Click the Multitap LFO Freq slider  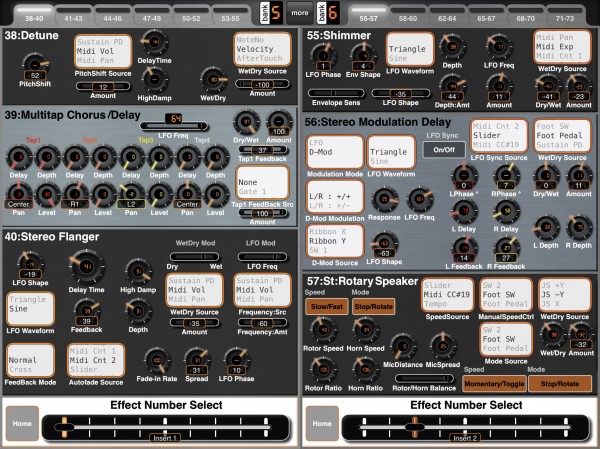click(174, 126)
